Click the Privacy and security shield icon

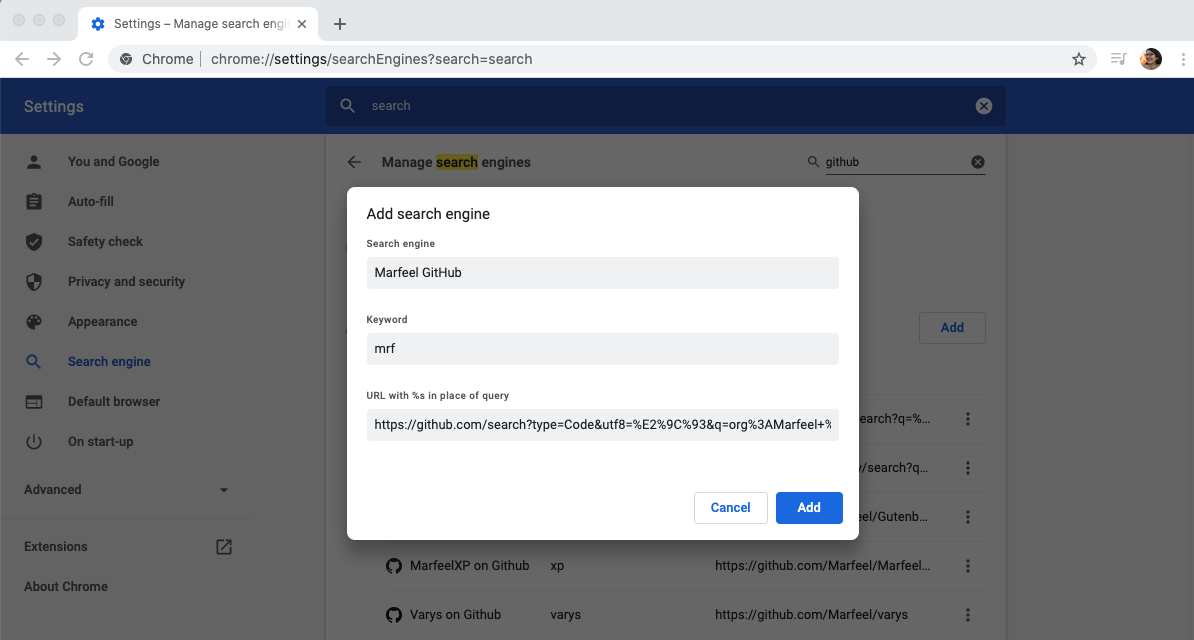pos(34,281)
